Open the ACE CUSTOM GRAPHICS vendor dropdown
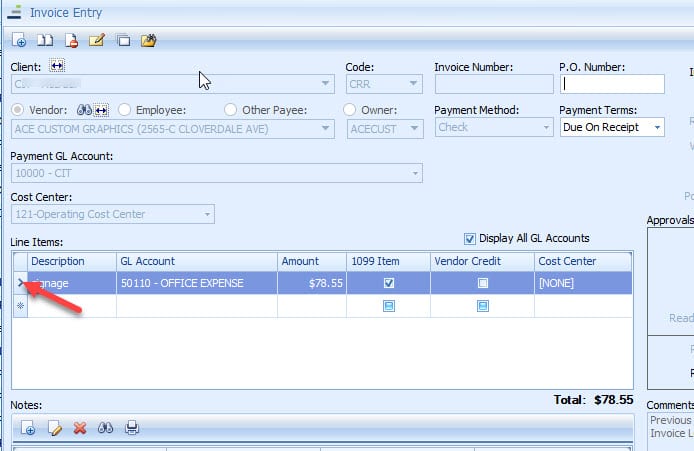694x451 pixels. pyautogui.click(x=325, y=128)
